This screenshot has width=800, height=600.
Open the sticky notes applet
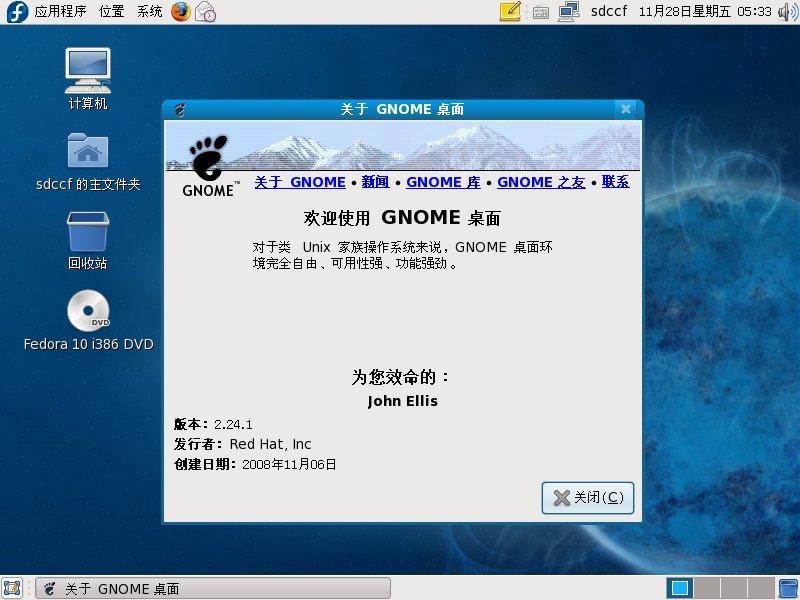click(510, 12)
